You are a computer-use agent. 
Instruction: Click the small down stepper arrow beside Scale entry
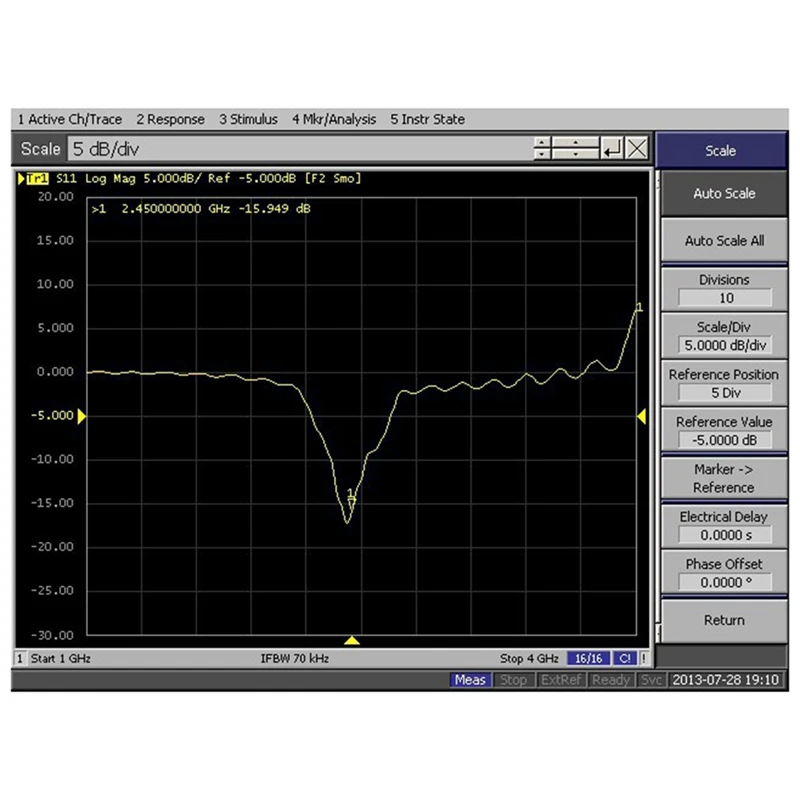[x=541, y=156]
